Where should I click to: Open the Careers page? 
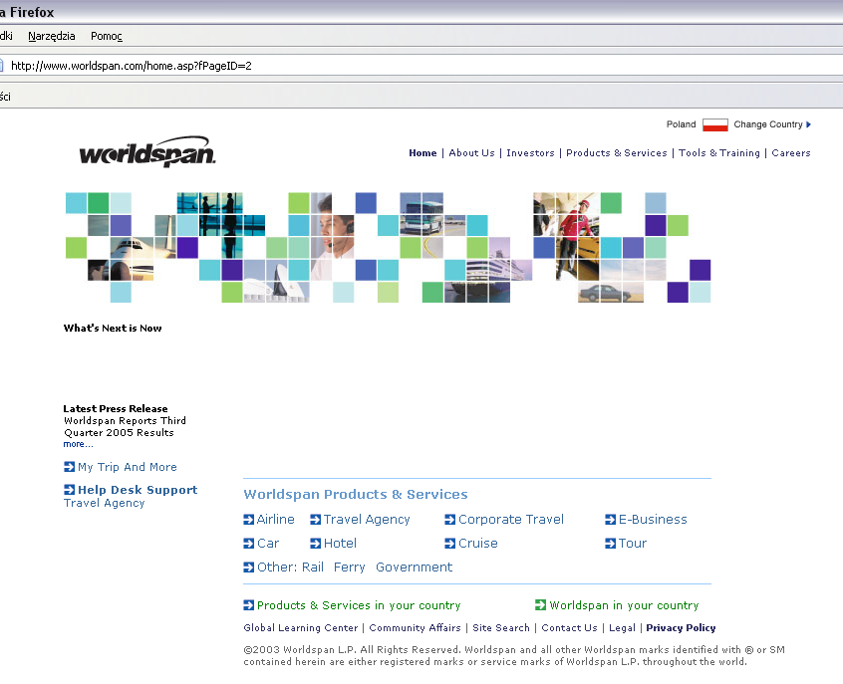(791, 153)
